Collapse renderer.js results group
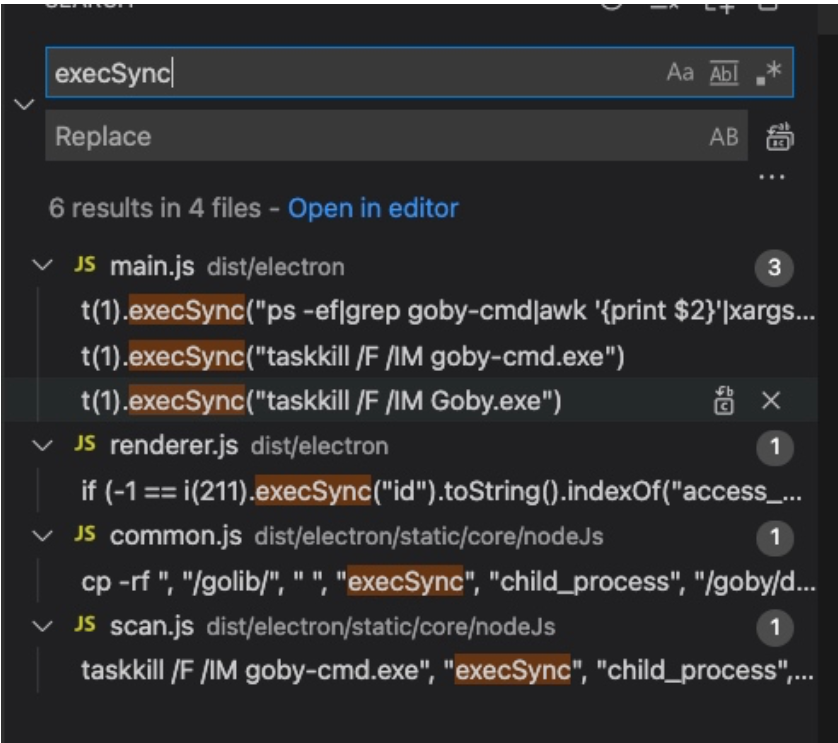This screenshot has height=743, width=838. [42, 445]
